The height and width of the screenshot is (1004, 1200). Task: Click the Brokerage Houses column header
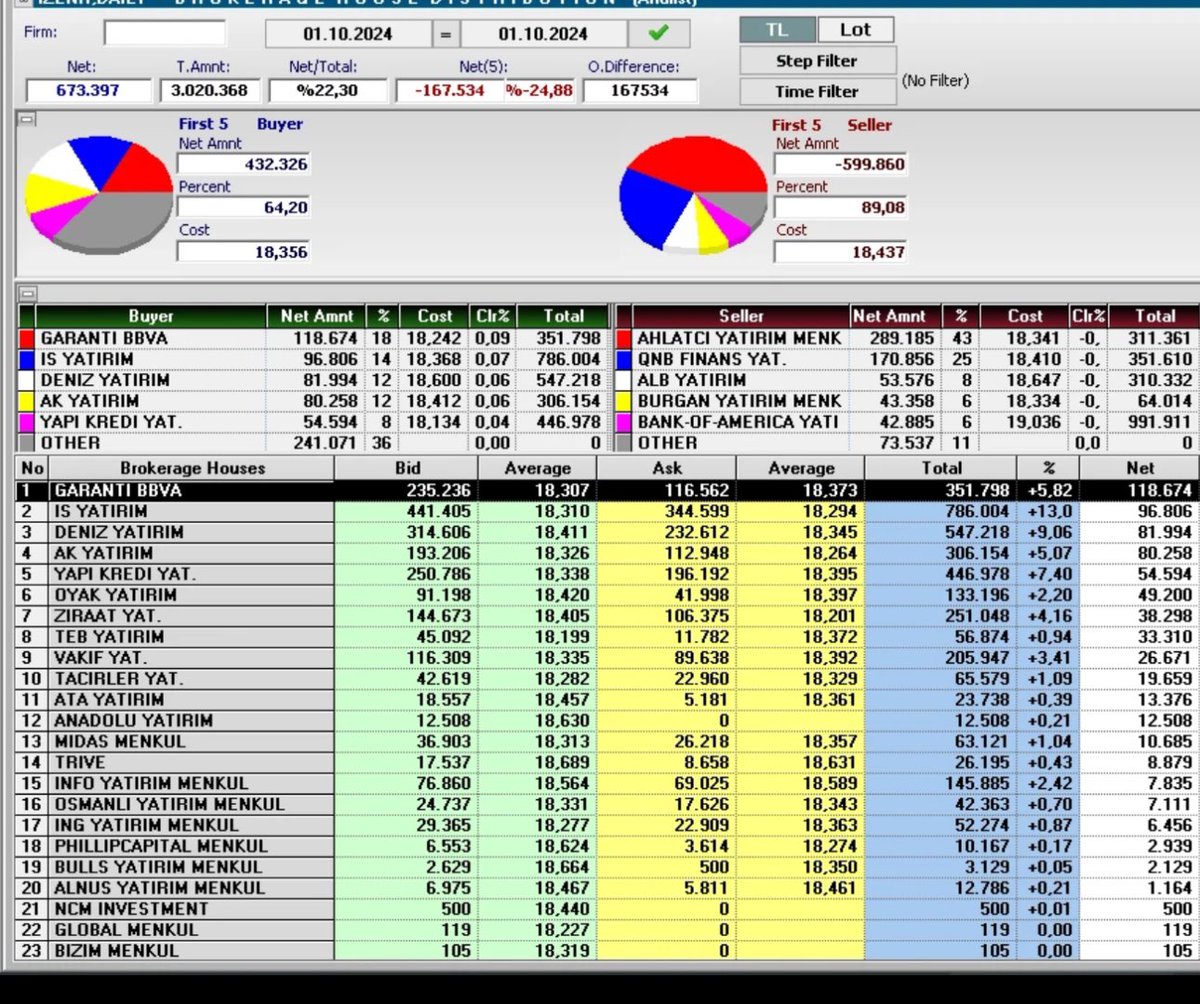coord(193,468)
